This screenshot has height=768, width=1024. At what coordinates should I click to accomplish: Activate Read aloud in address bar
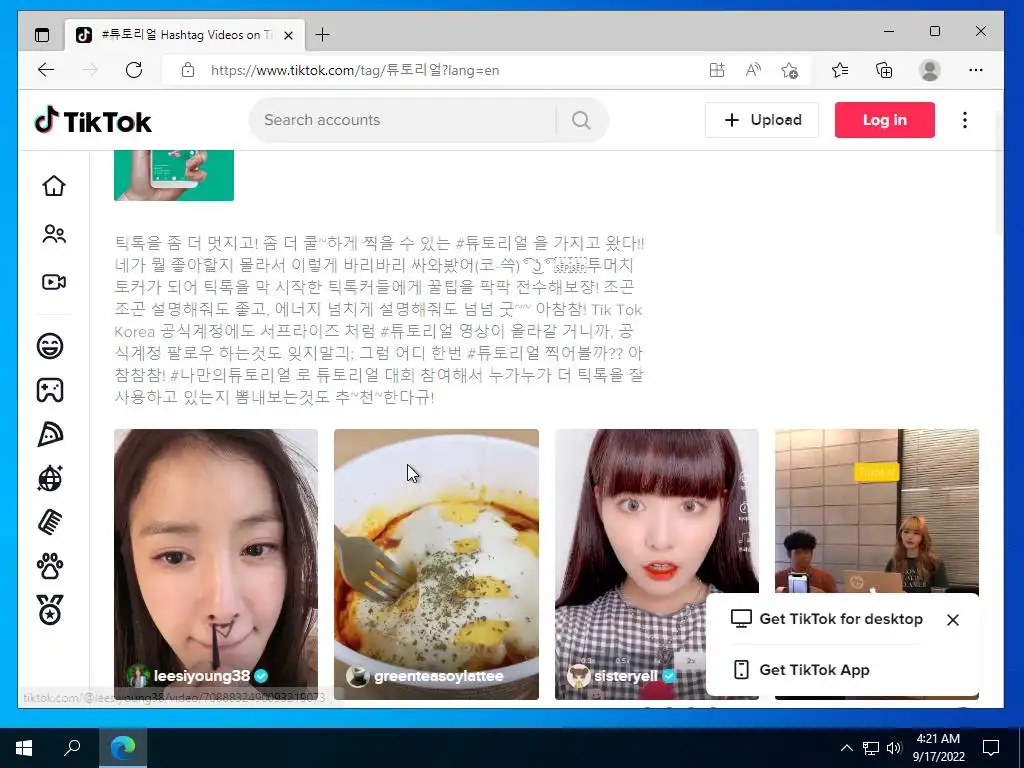(753, 70)
